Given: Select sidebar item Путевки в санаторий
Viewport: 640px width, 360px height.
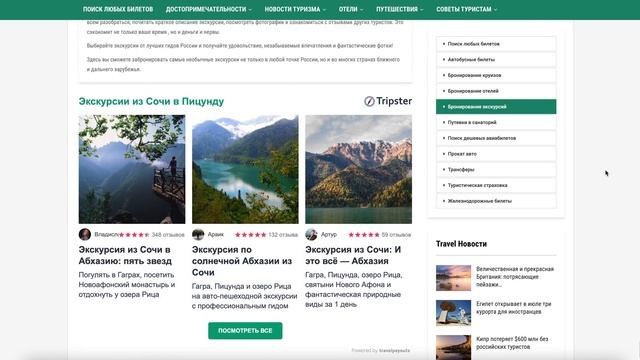Looking at the screenshot, I should coord(496,122).
